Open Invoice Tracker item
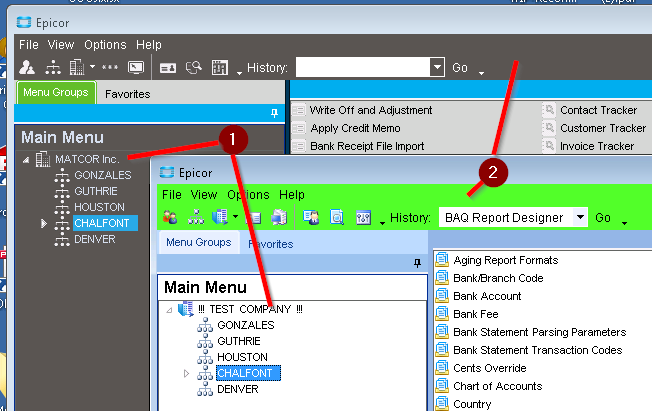652x411 pixels. [597, 146]
